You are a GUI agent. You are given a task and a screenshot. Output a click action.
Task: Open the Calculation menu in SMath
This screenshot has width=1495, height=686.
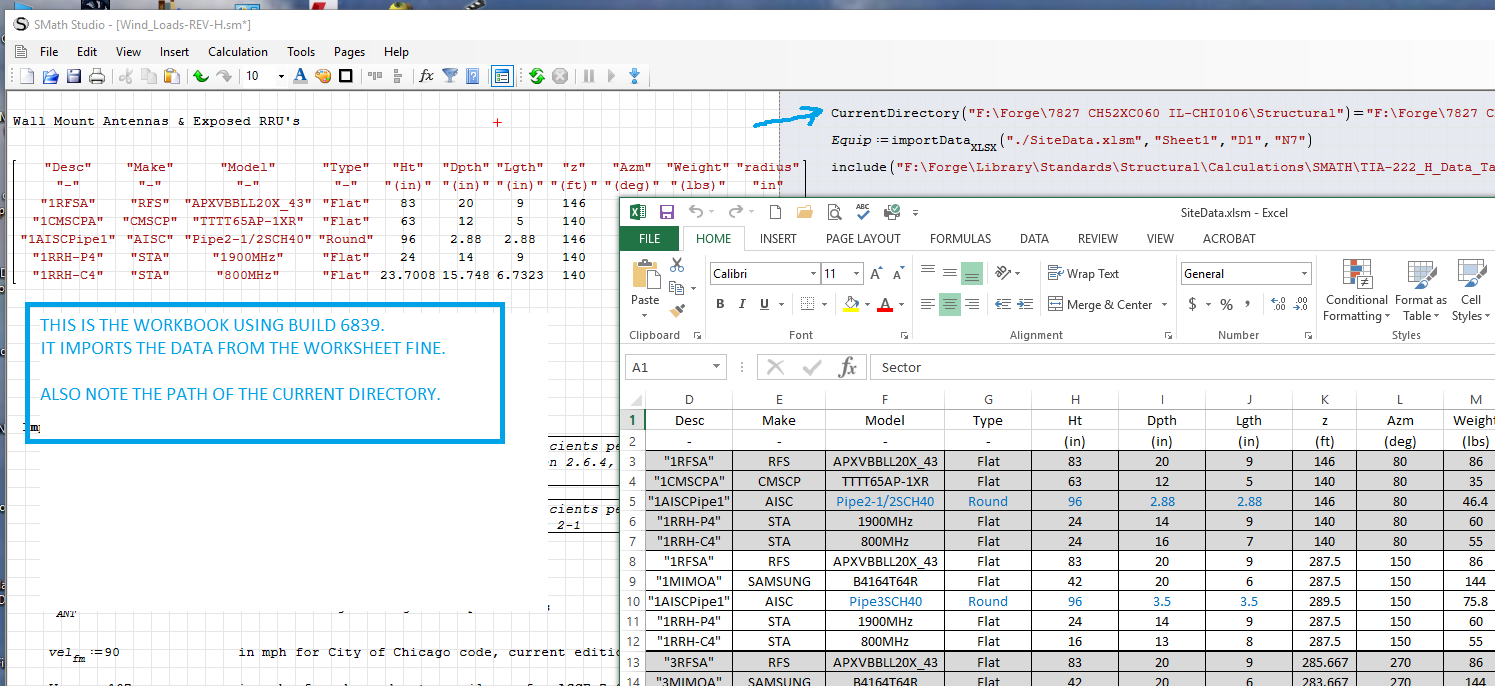click(x=237, y=51)
